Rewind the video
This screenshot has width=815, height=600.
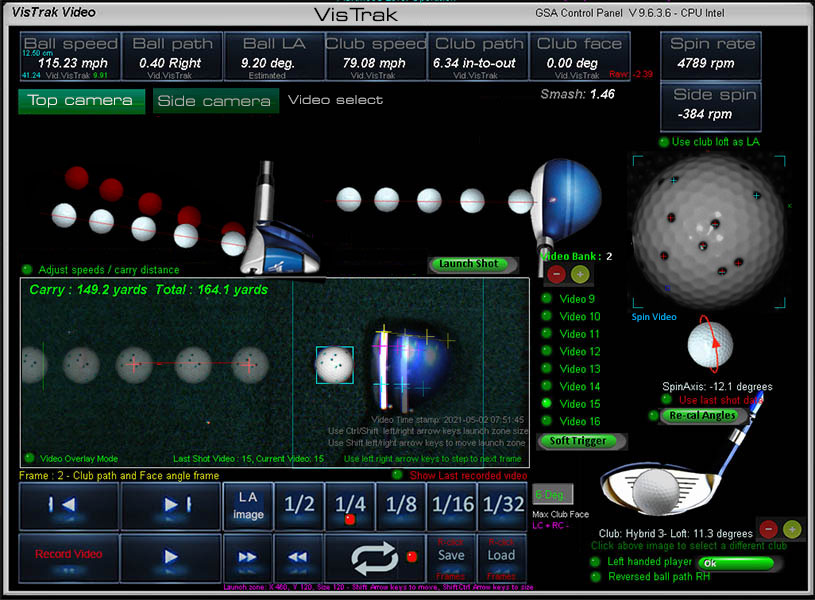point(298,558)
